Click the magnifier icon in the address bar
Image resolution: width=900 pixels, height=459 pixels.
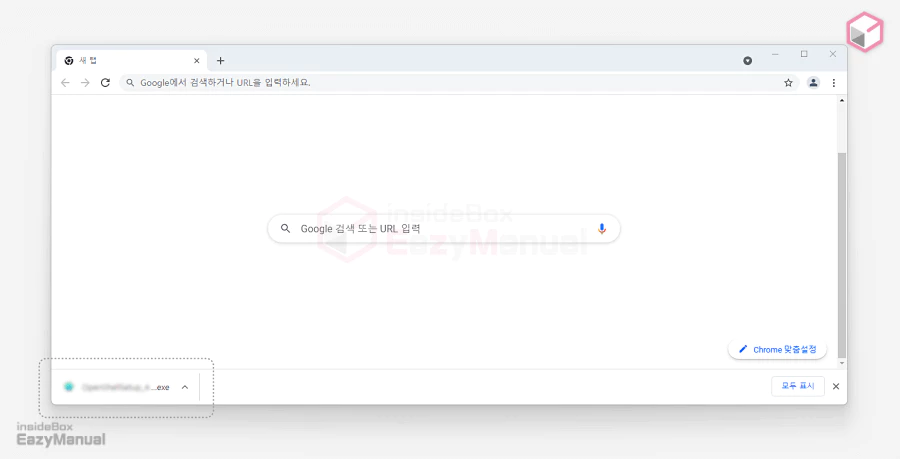pos(130,83)
